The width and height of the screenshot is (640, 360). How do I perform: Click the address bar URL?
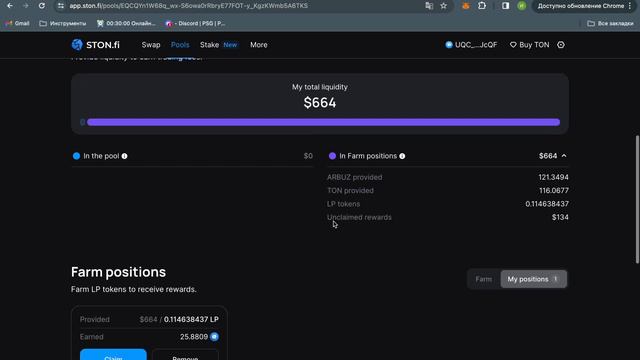189,6
